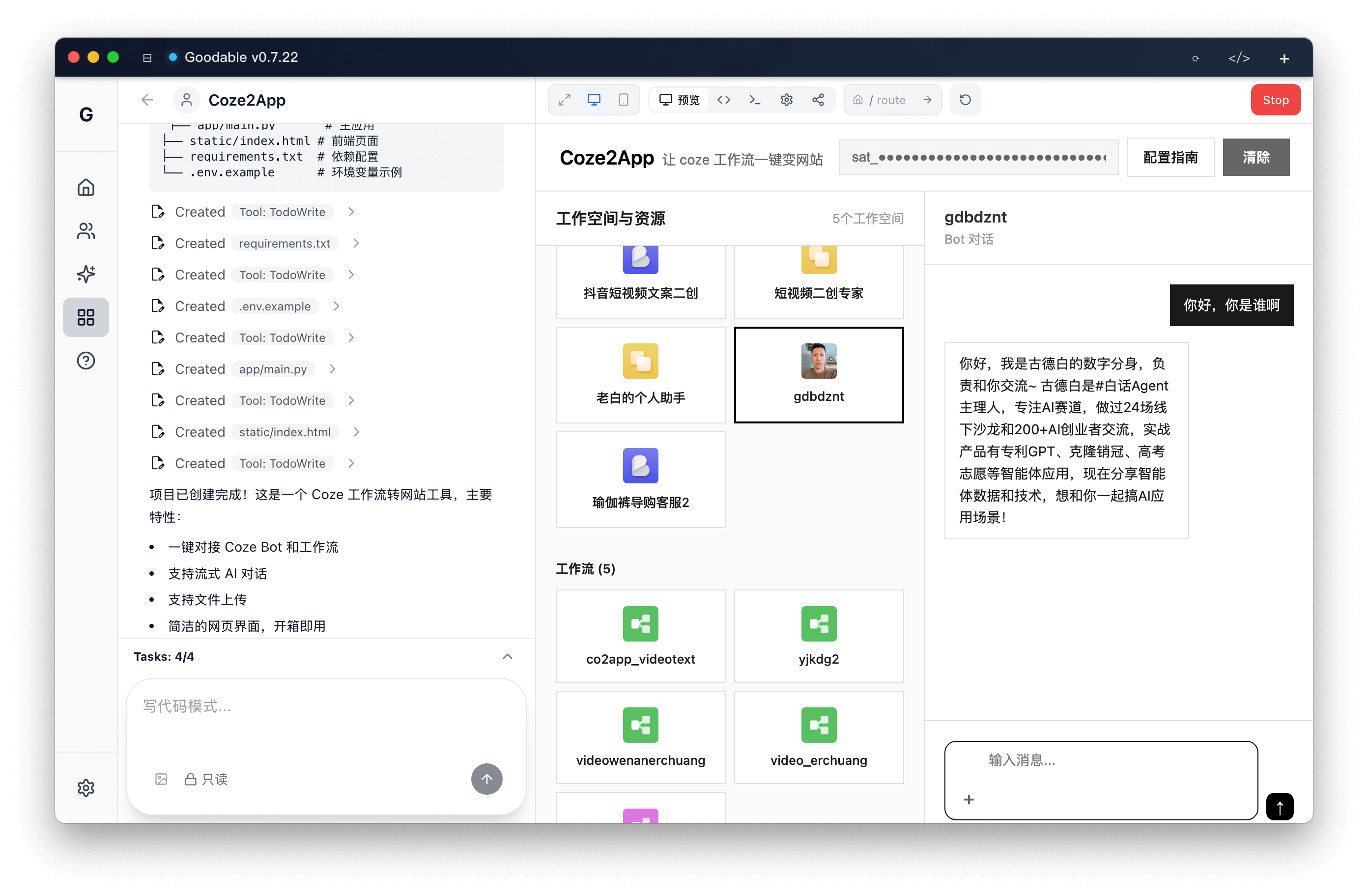Collapse the Tasks: 4/4 panel

coord(507,656)
